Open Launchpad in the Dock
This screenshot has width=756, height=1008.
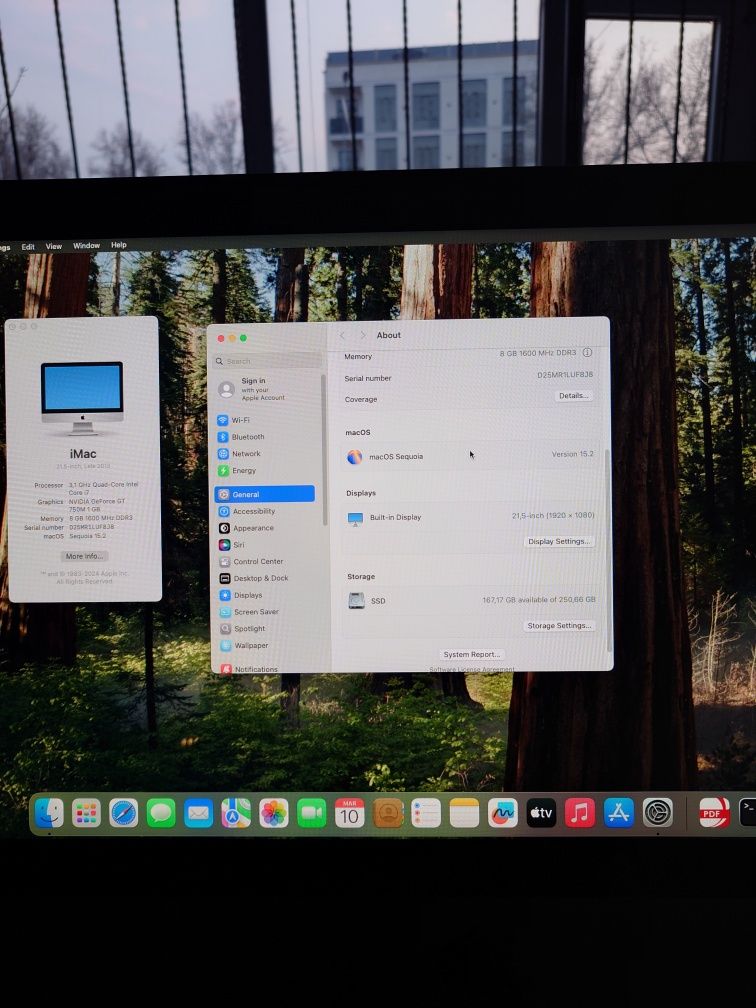point(86,813)
